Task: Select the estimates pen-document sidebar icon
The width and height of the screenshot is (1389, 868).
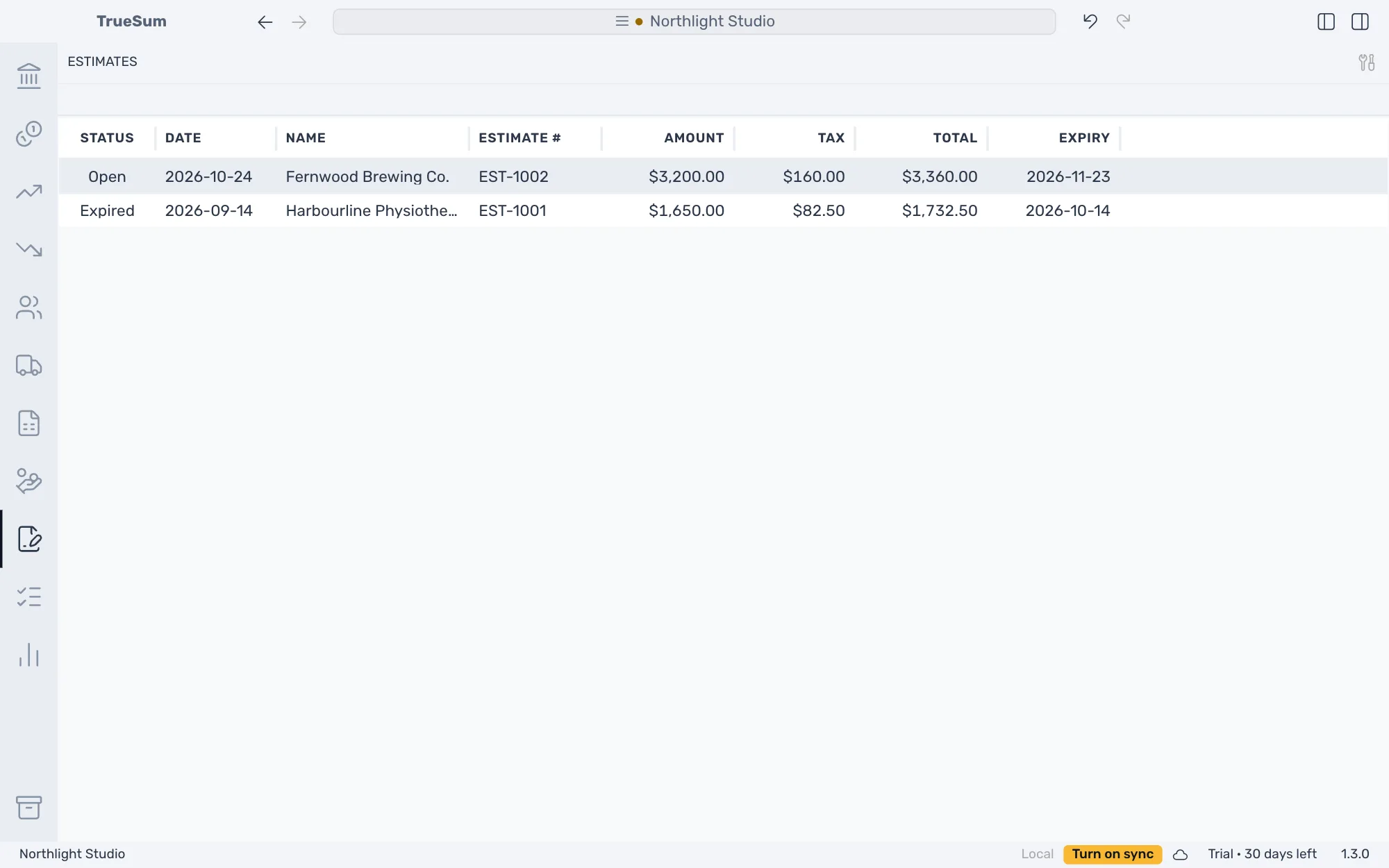Action: [28, 539]
